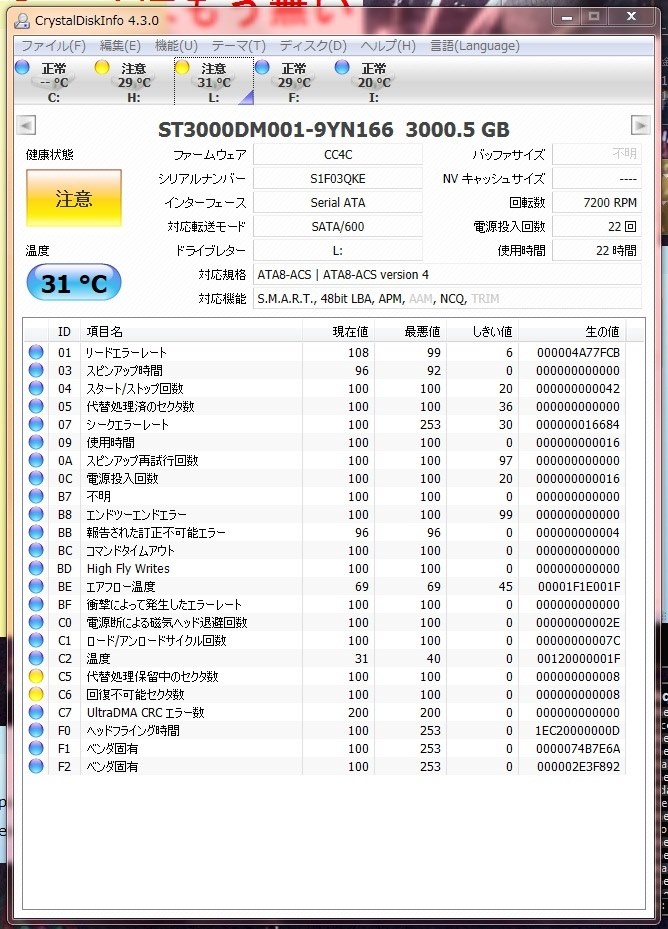Click the drive letter field L:
The width and height of the screenshot is (668, 929).
tap(338, 251)
